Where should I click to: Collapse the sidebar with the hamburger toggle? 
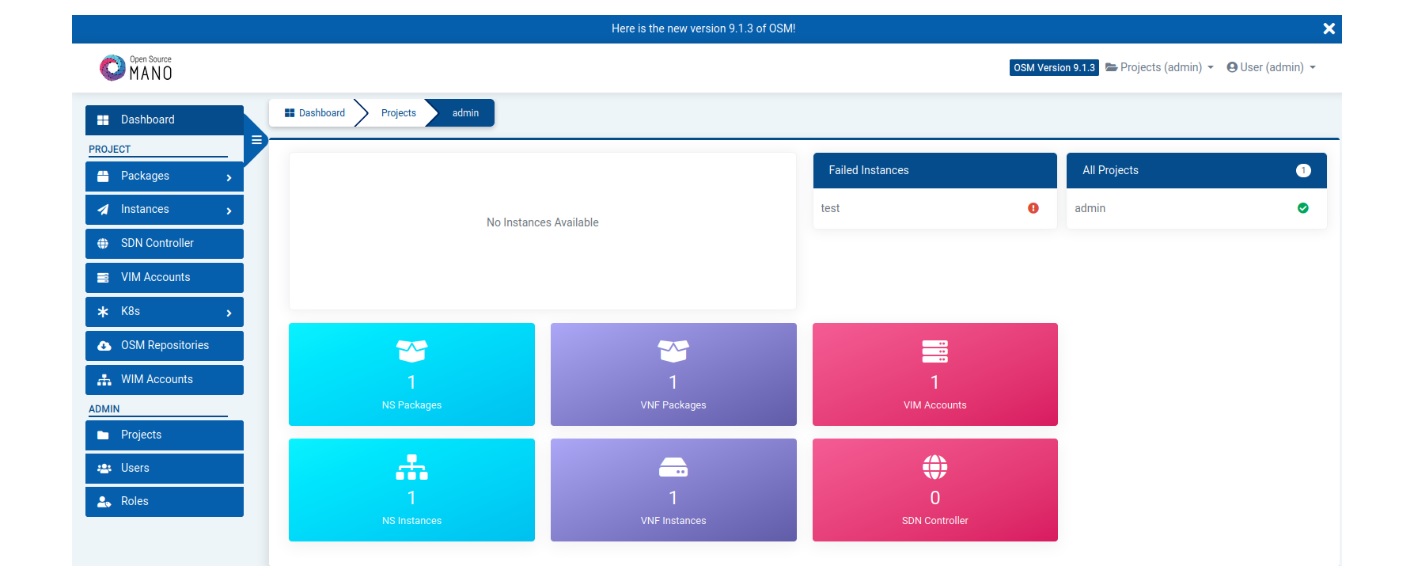[256, 140]
